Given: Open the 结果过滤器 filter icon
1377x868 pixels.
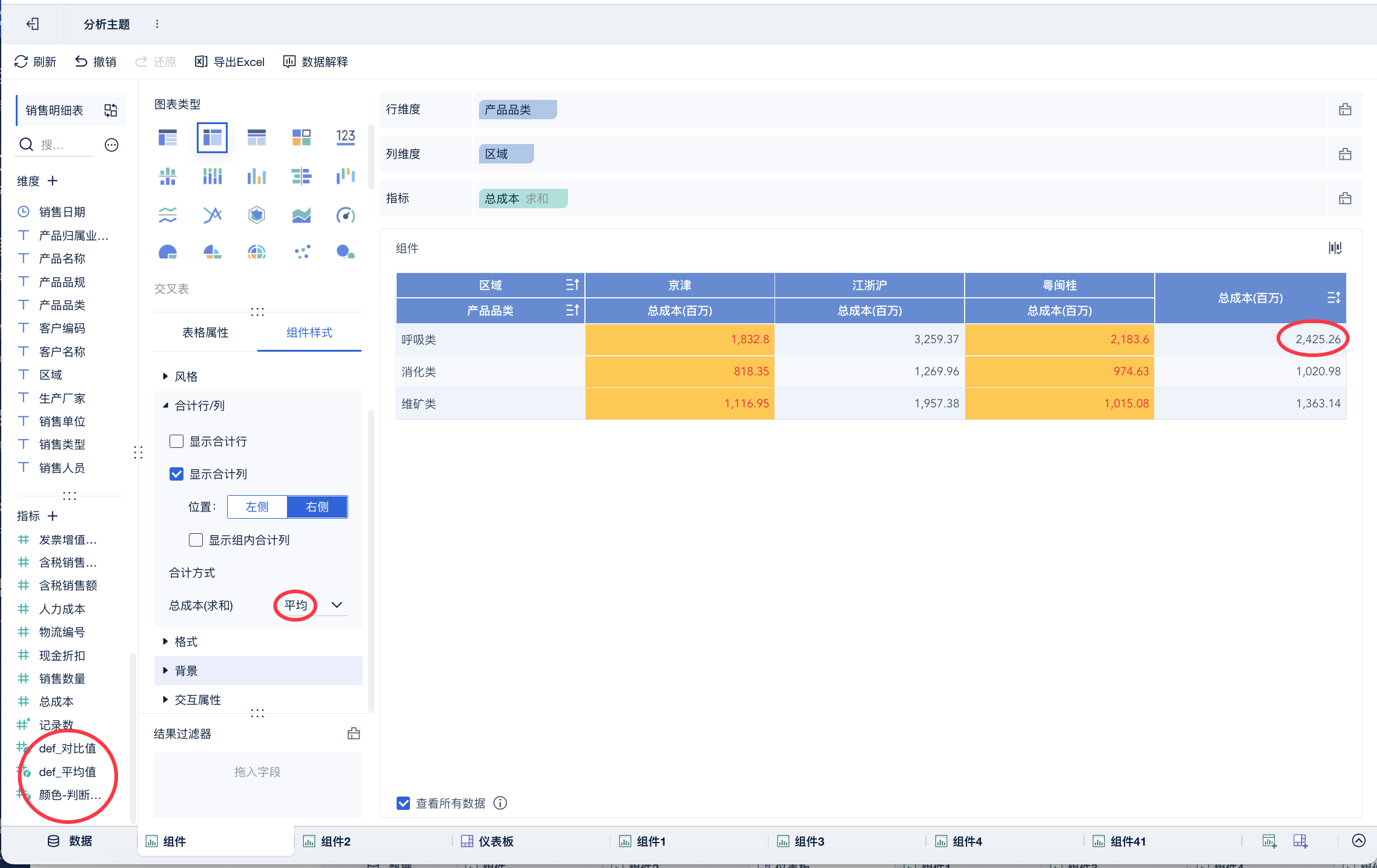Looking at the screenshot, I should [x=354, y=734].
